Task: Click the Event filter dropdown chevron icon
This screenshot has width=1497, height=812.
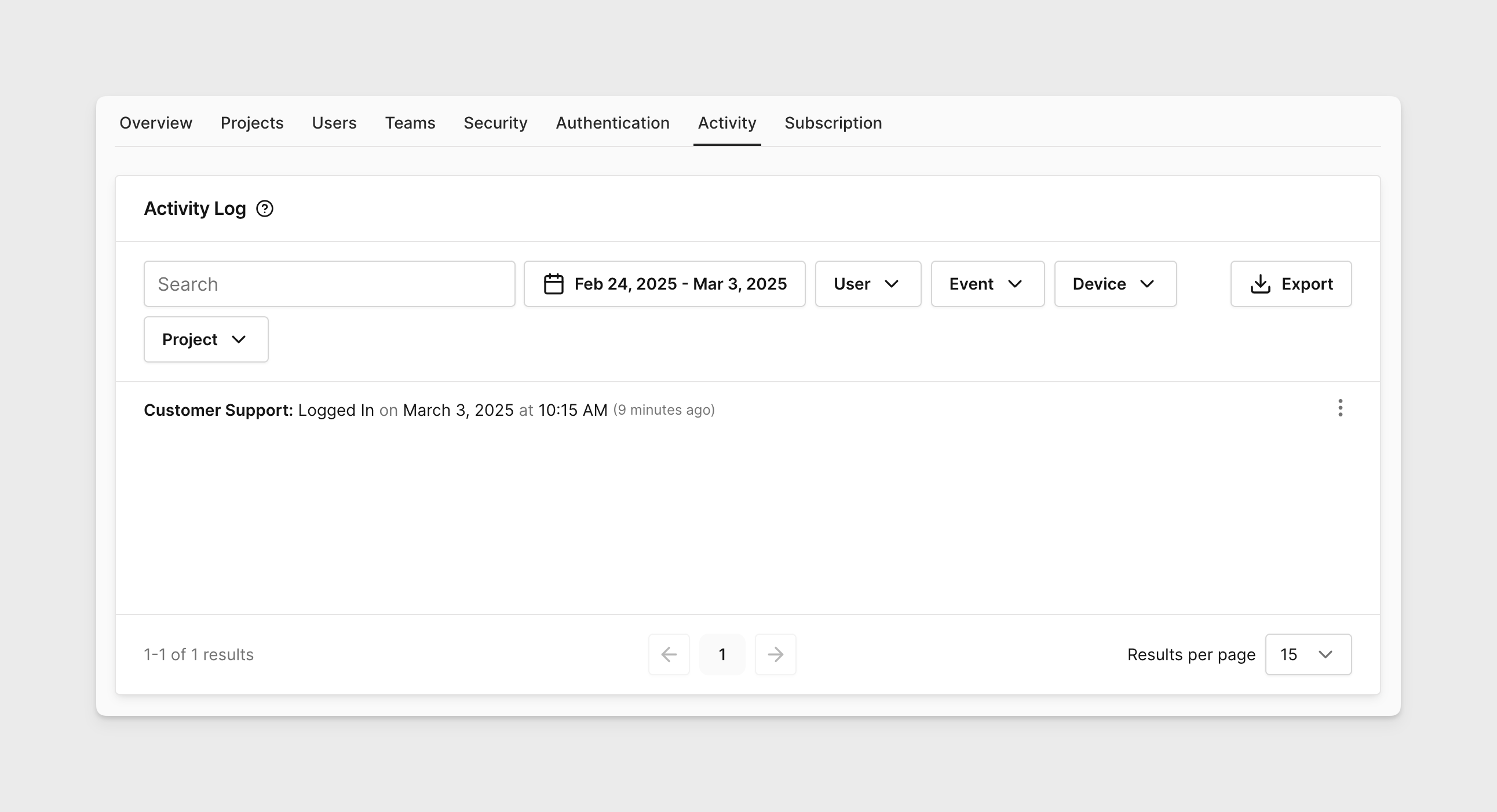Action: [x=1017, y=284]
